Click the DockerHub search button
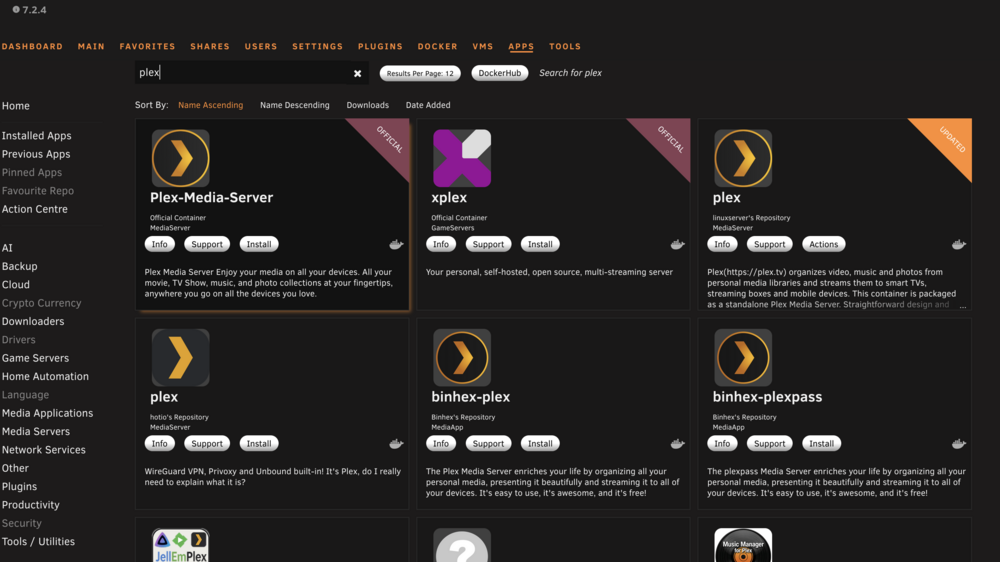The width and height of the screenshot is (1000, 562). 499,73
